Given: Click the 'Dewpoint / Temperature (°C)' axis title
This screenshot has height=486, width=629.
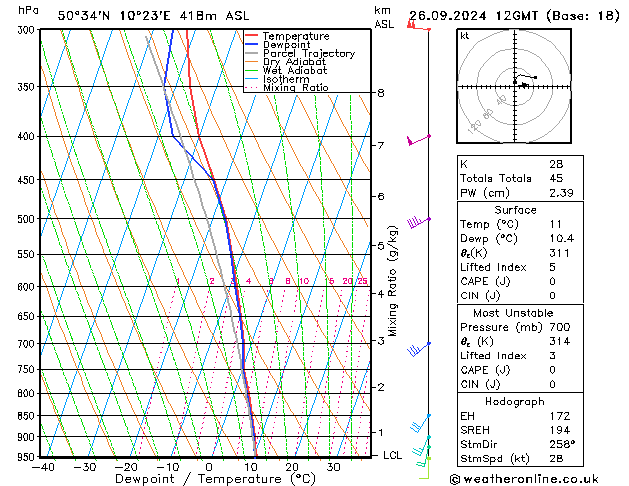Looking at the screenshot, I should pos(215,479).
